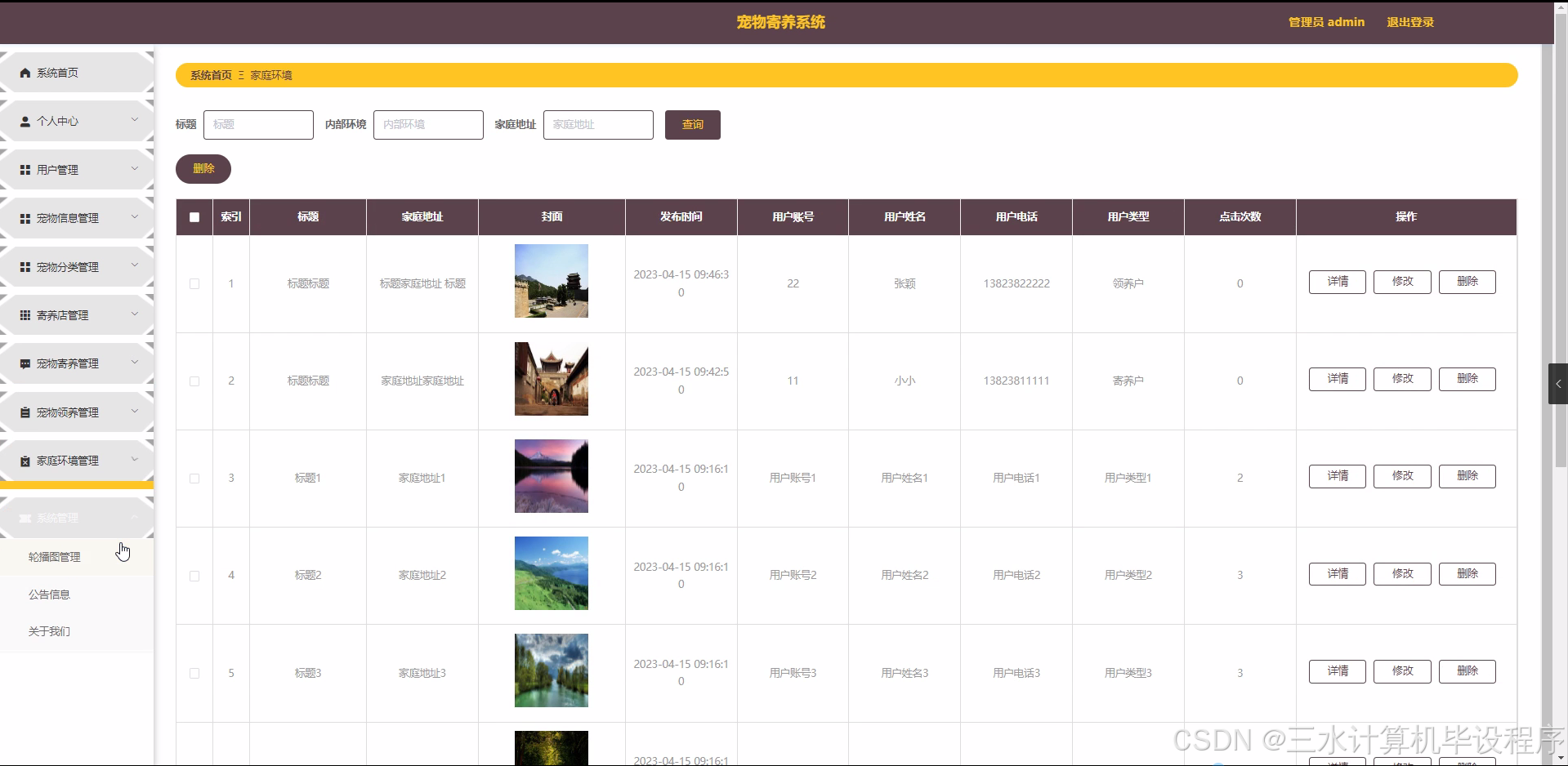This screenshot has height=766, width=1568.
Task: Focus the 标题 search input field
Action: click(258, 125)
